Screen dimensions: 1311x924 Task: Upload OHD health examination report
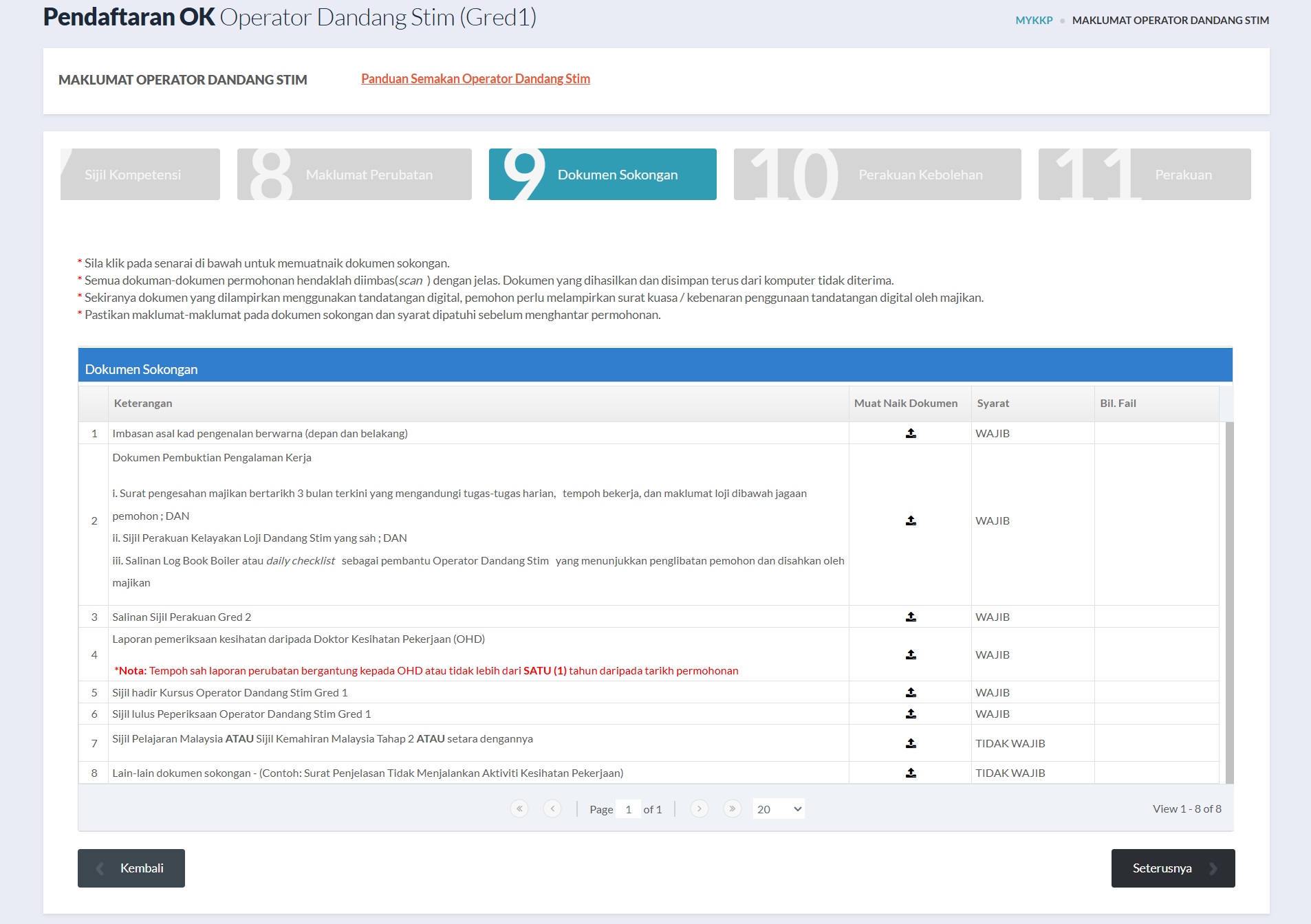tap(910, 654)
